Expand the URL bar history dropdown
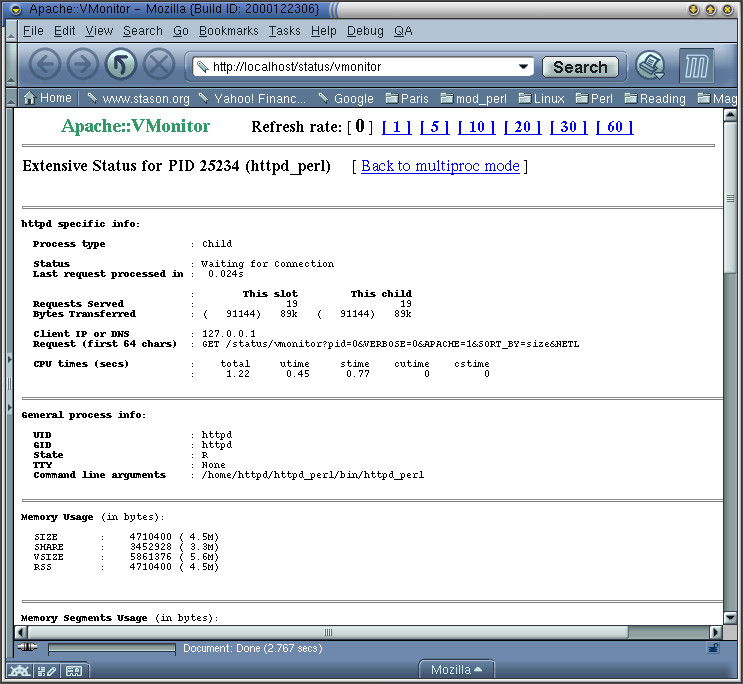This screenshot has width=743, height=684. [523, 67]
